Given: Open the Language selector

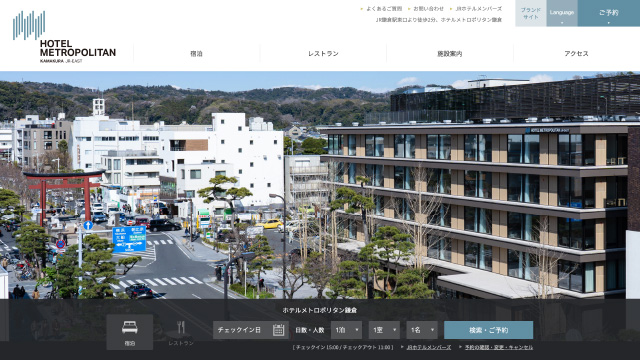Looking at the screenshot, I should point(562,13).
